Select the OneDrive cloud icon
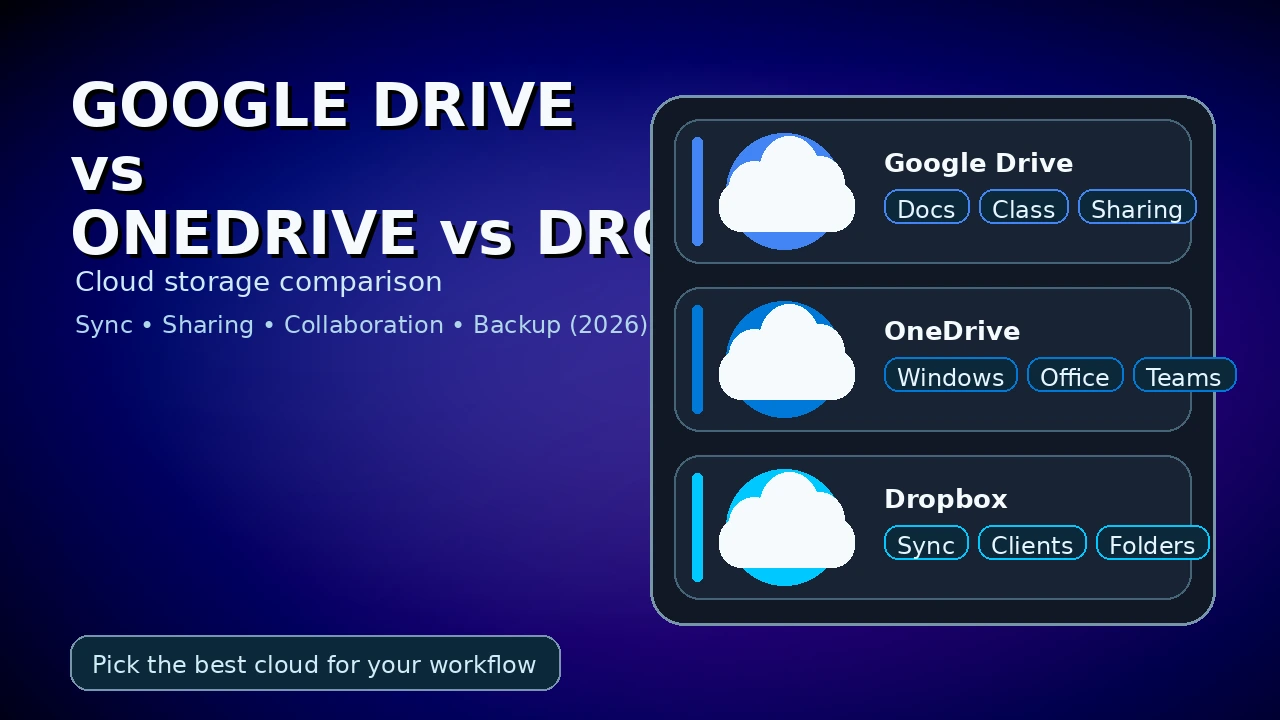 786,358
